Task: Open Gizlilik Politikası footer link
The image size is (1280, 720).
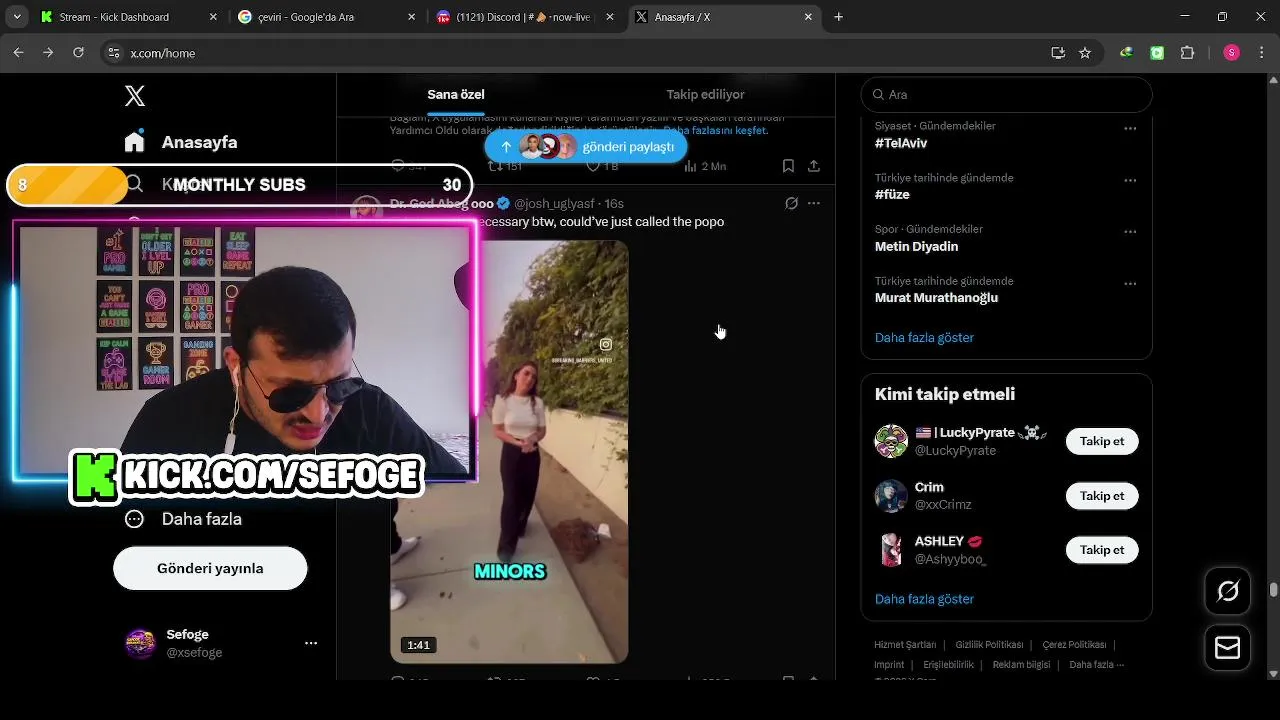Action: pos(989,645)
